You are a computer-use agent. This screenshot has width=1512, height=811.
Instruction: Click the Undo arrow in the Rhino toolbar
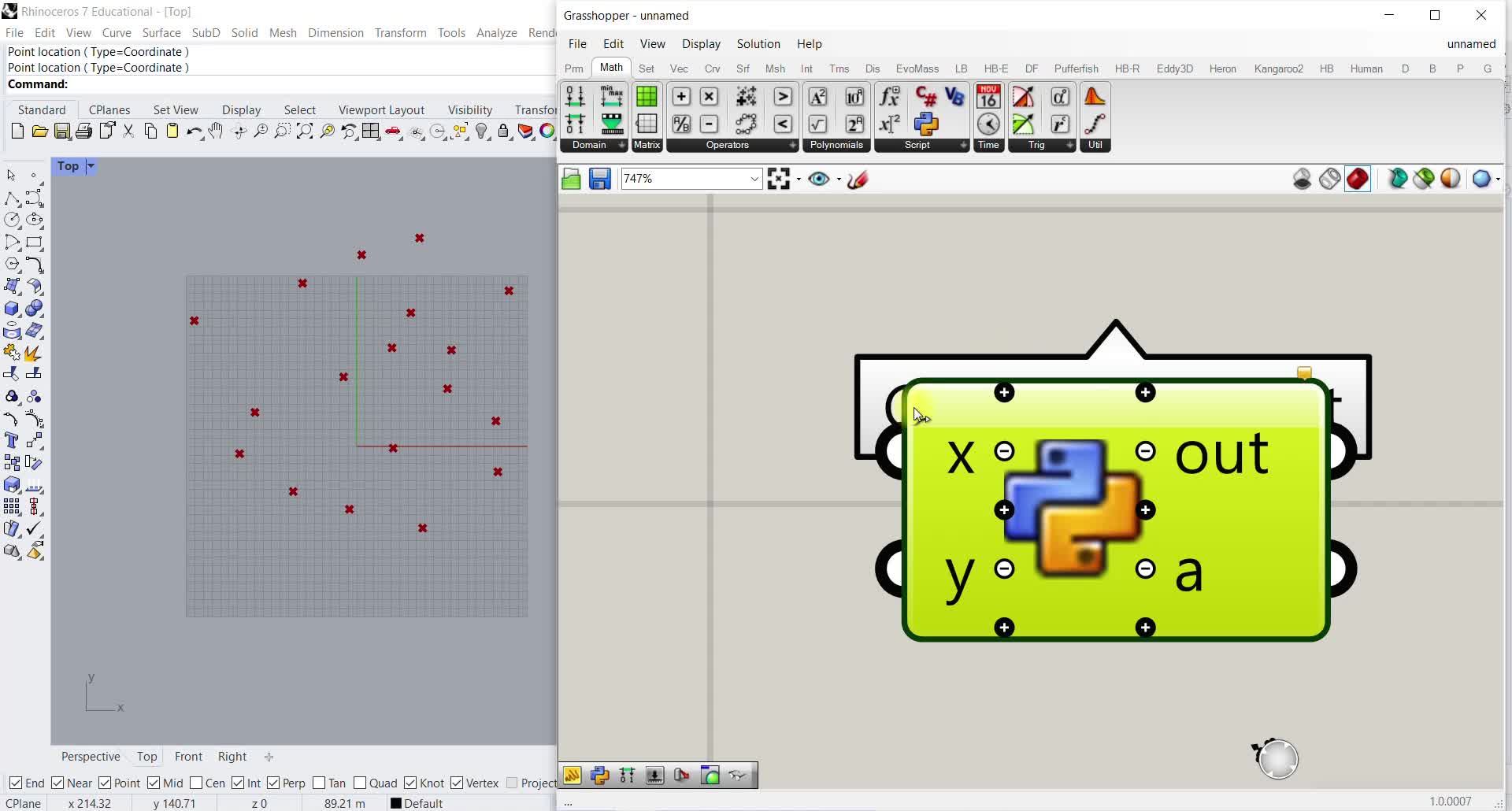[x=195, y=131]
